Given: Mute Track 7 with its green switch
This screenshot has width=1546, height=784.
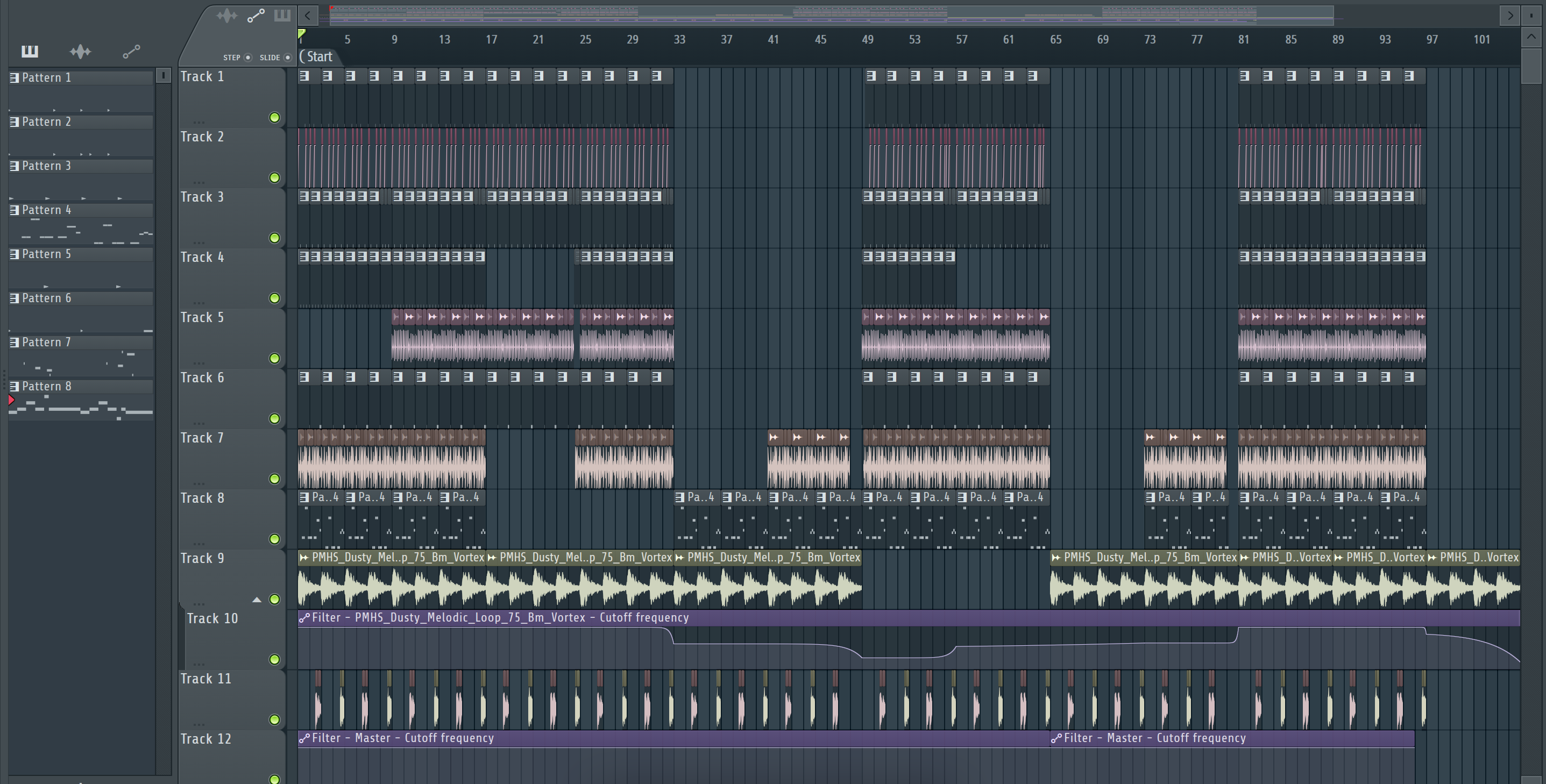Looking at the screenshot, I should click(x=274, y=479).
